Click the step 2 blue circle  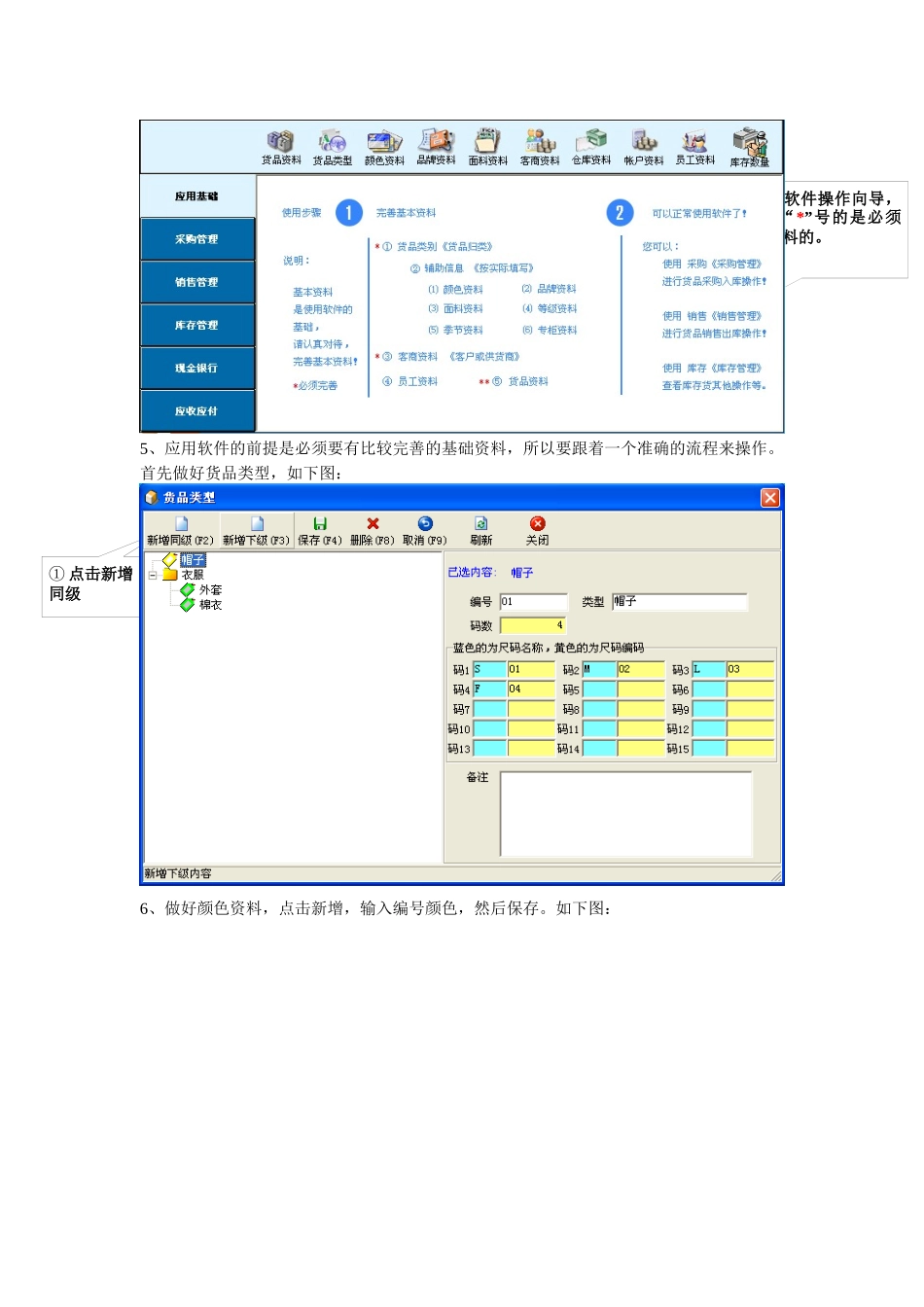(x=620, y=213)
